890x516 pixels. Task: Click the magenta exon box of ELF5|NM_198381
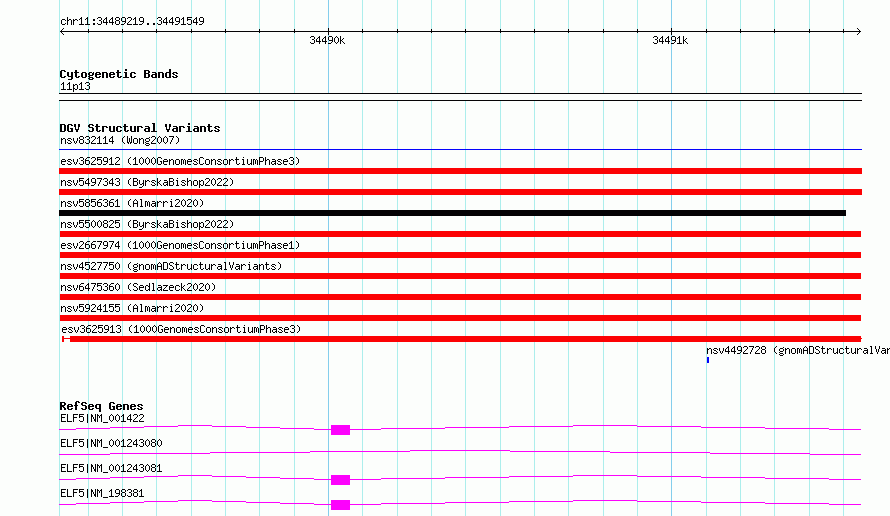coord(341,505)
